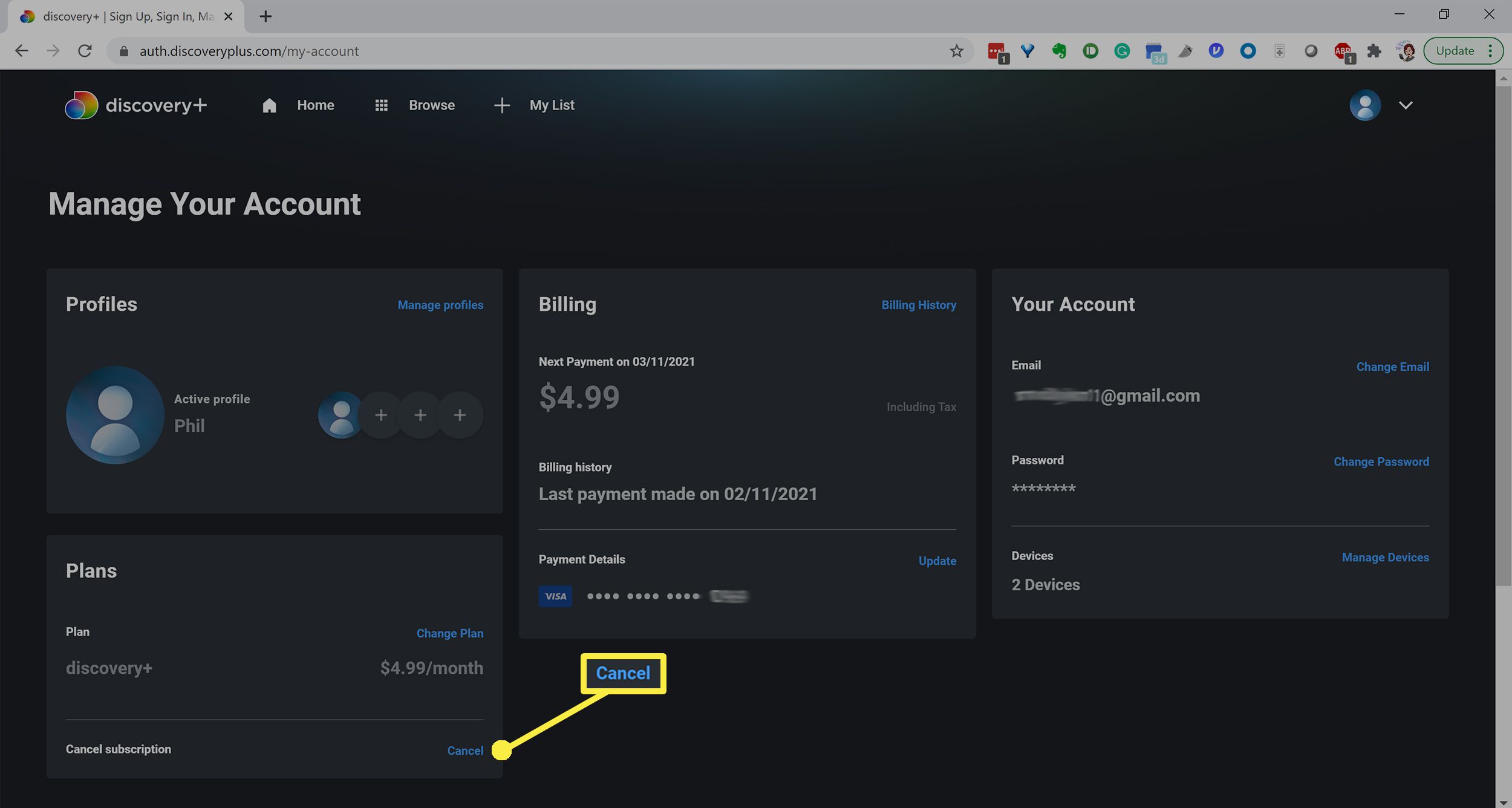
Task: Click the Chrome Update button
Action: click(x=1455, y=51)
